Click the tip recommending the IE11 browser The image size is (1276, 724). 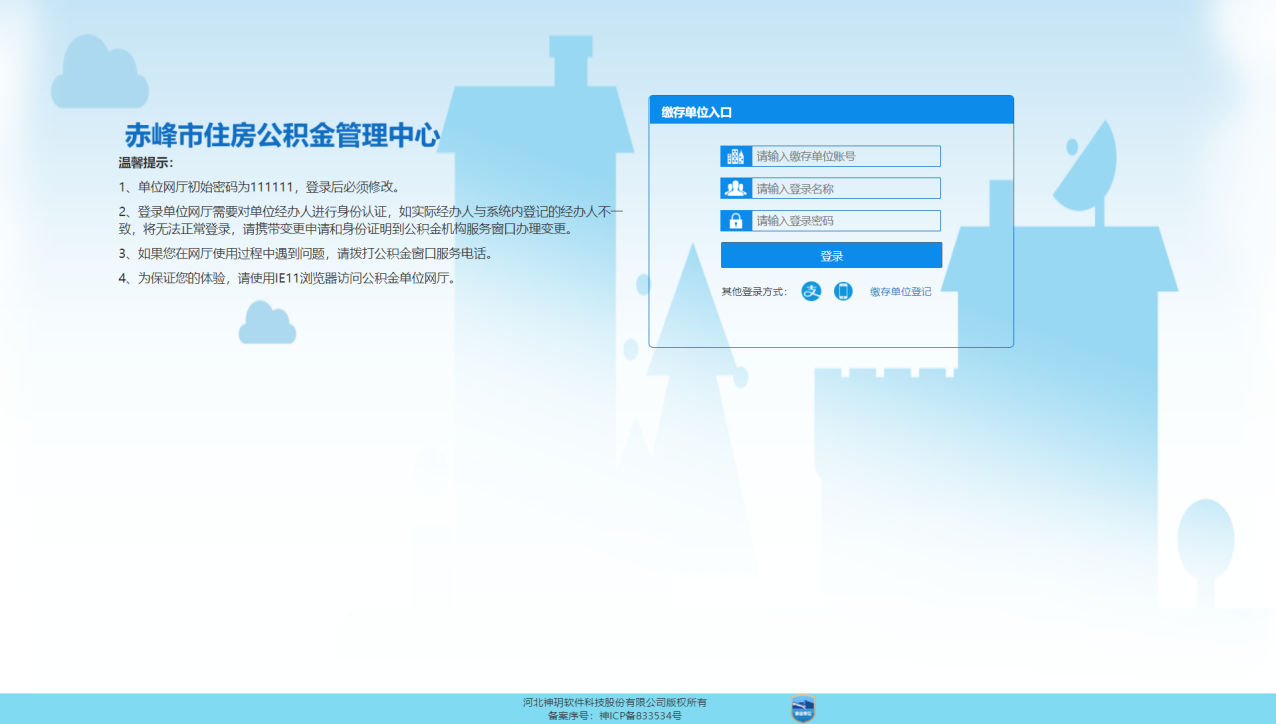pyautogui.click(x=289, y=278)
